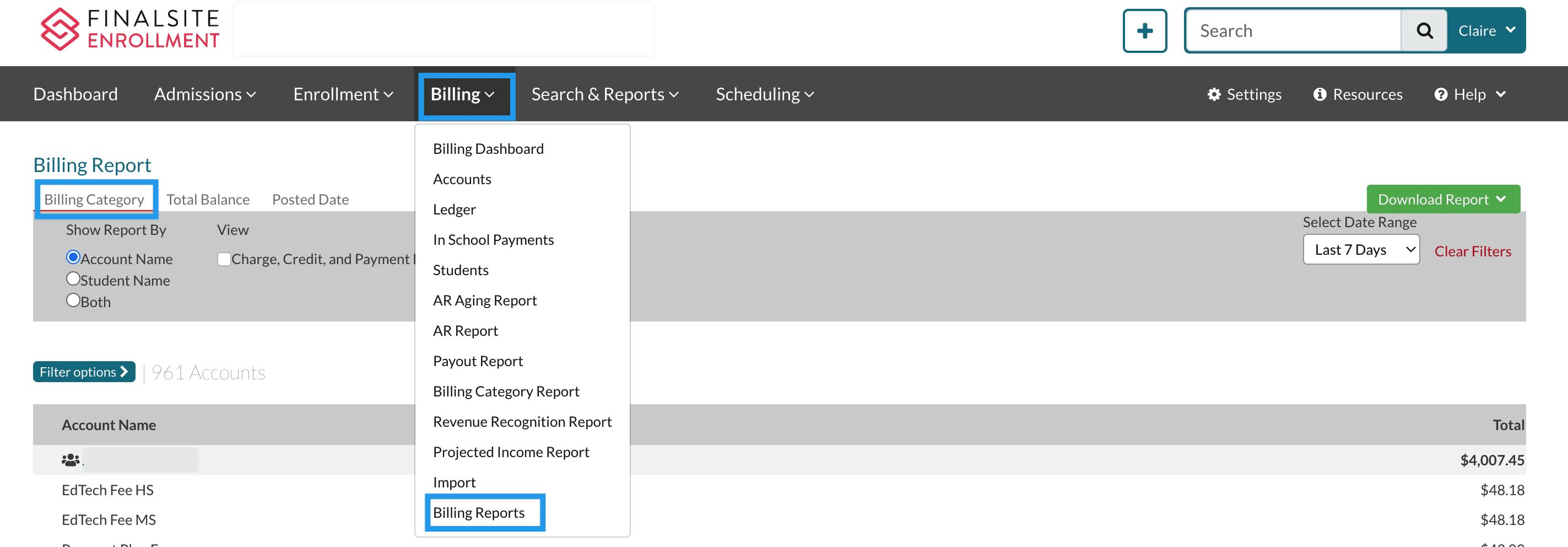Choose Billing Reports from the Billing menu

click(478, 512)
